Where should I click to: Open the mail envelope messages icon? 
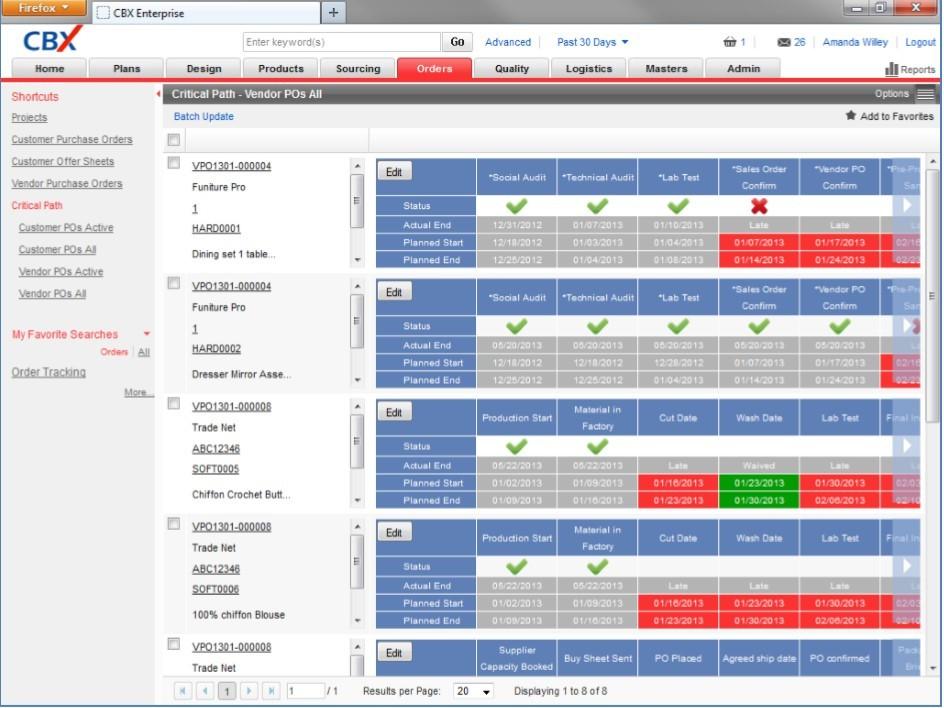(x=784, y=42)
